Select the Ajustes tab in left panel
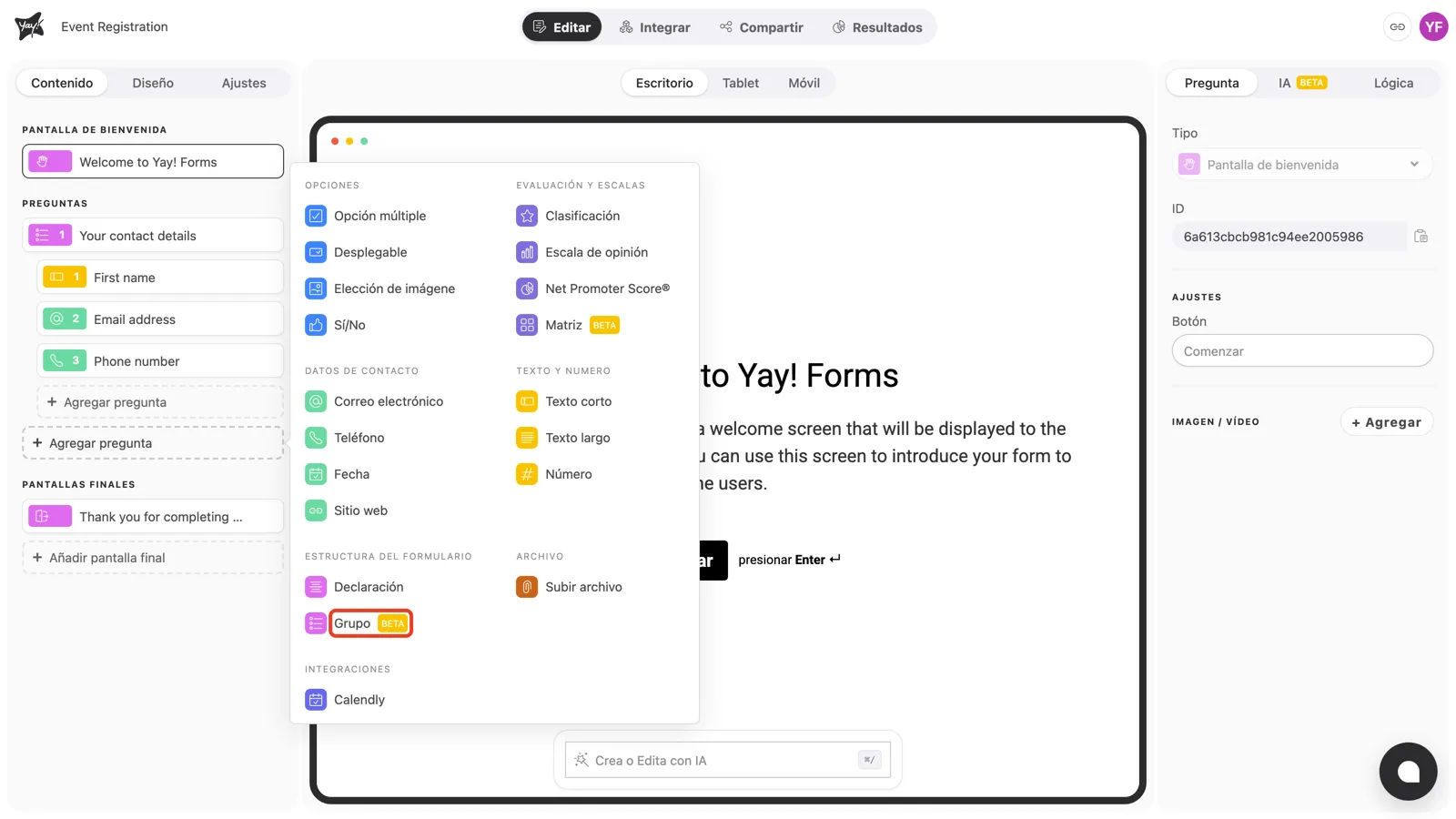 [x=244, y=83]
